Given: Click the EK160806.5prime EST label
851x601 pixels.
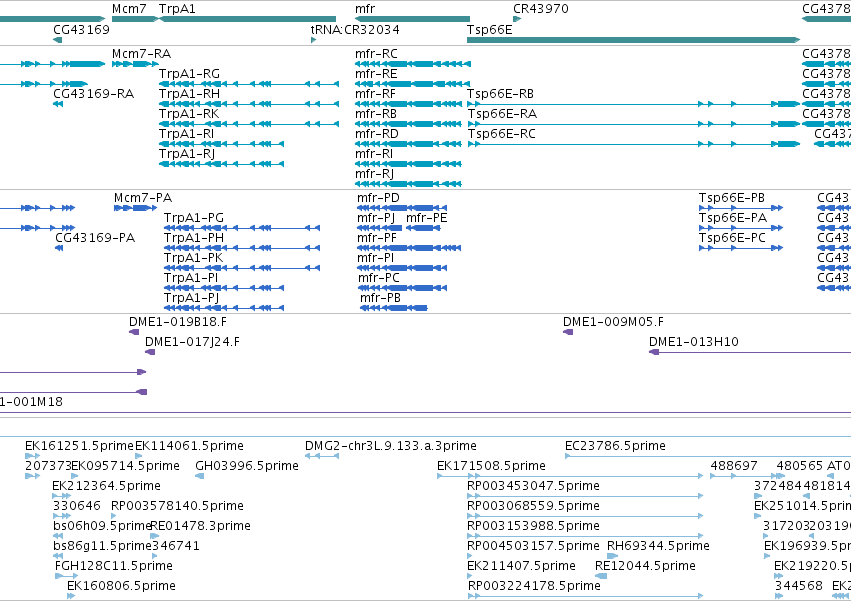Looking at the screenshot, I should (x=121, y=586).
